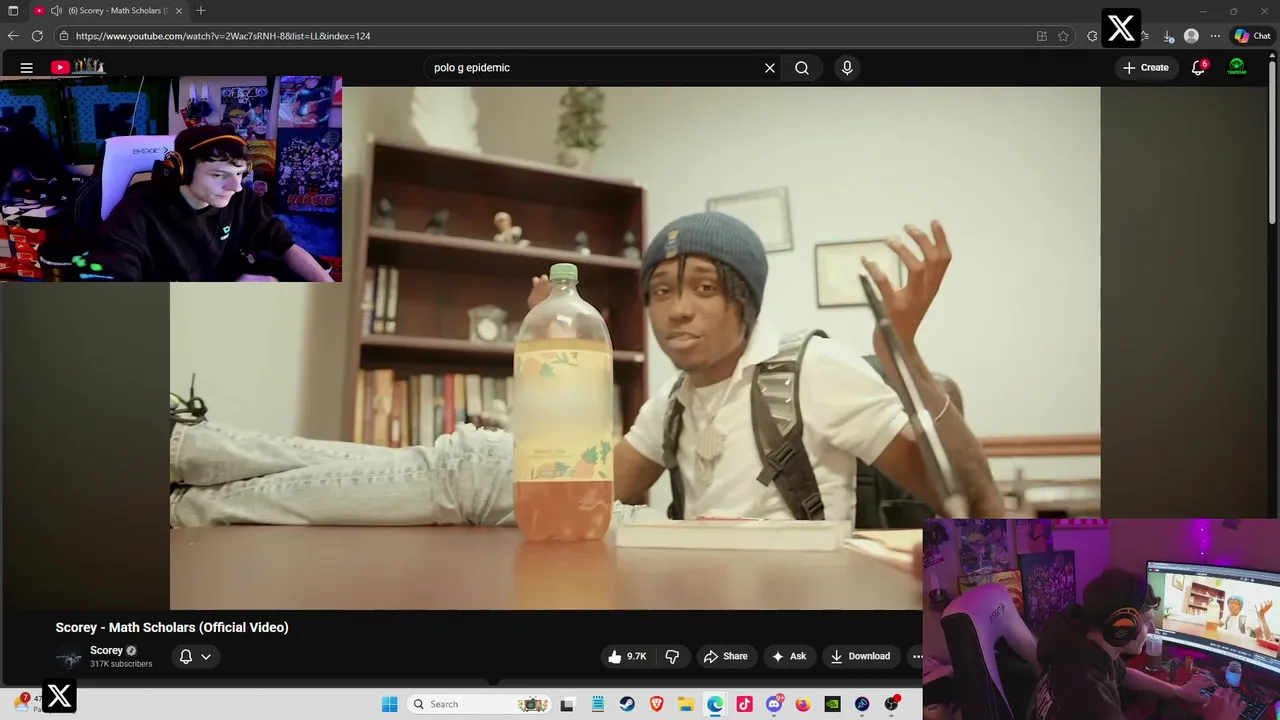Launch Firefox from taskbar
This screenshot has width=1280, height=720.
pos(803,704)
